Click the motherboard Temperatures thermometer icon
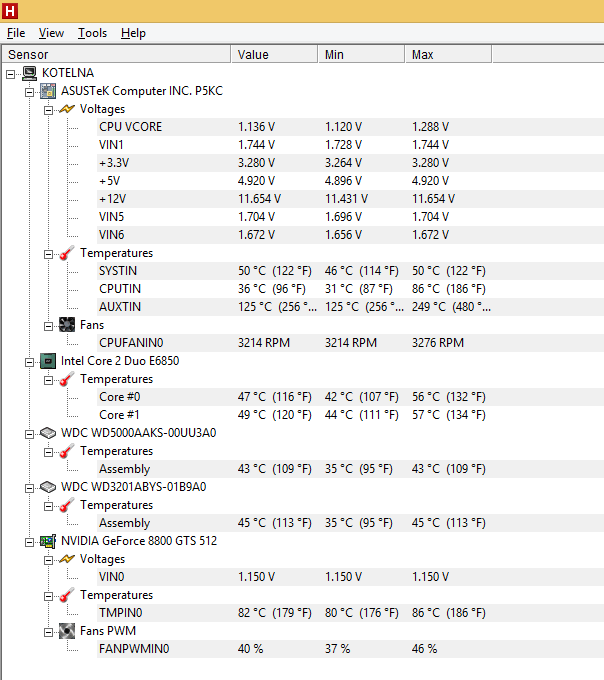Viewport: 604px width, 680px height. click(67, 253)
